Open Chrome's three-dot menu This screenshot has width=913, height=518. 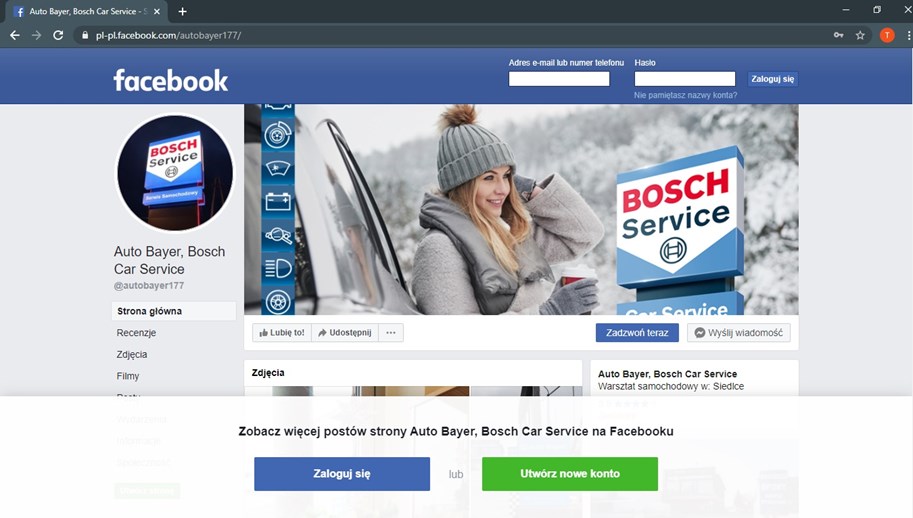tap(905, 35)
